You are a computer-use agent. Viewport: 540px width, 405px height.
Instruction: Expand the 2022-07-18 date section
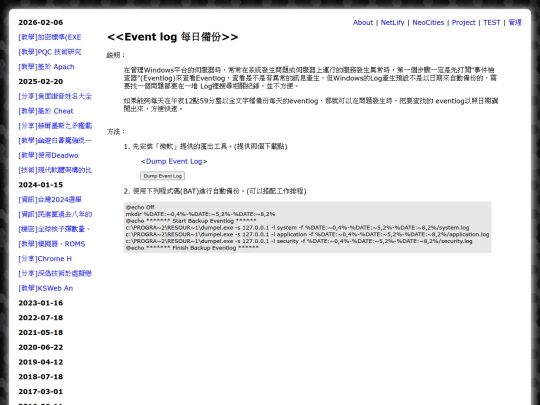coord(41,318)
